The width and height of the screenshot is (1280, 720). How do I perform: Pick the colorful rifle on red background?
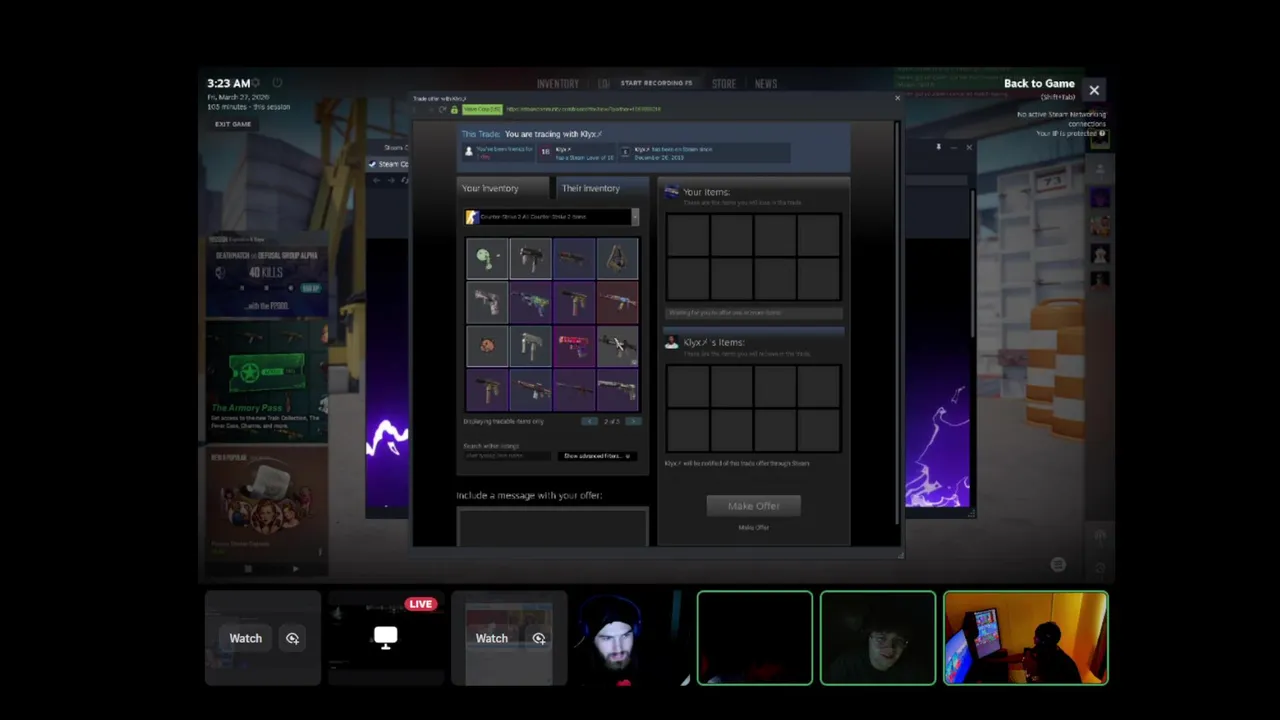click(x=617, y=302)
